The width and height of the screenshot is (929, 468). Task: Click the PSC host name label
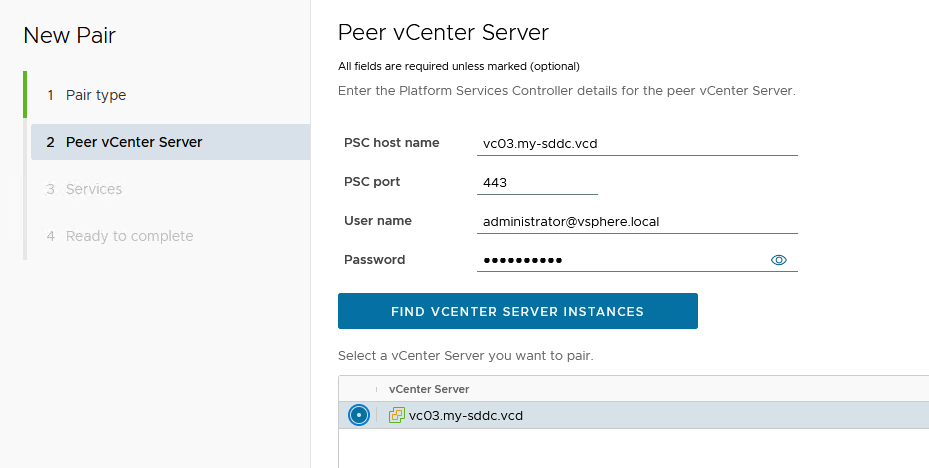[x=391, y=143]
